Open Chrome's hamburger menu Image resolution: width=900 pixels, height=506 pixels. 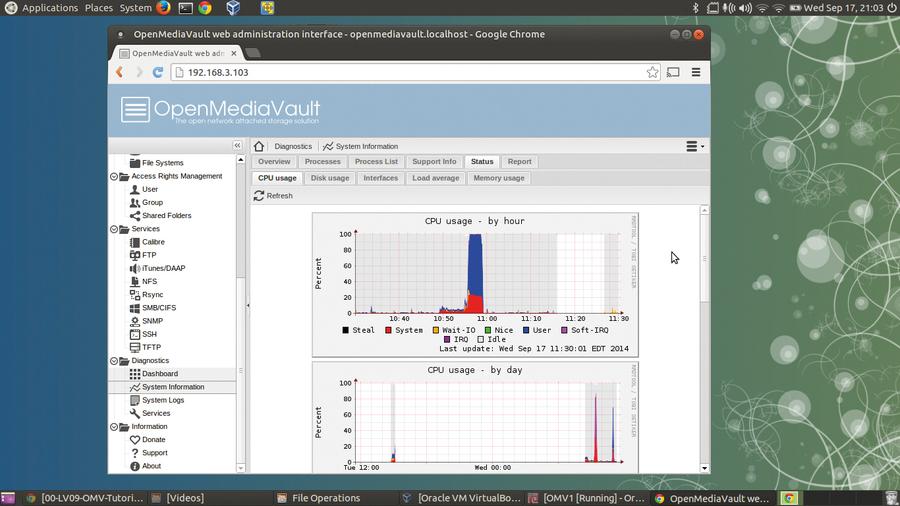tap(696, 72)
